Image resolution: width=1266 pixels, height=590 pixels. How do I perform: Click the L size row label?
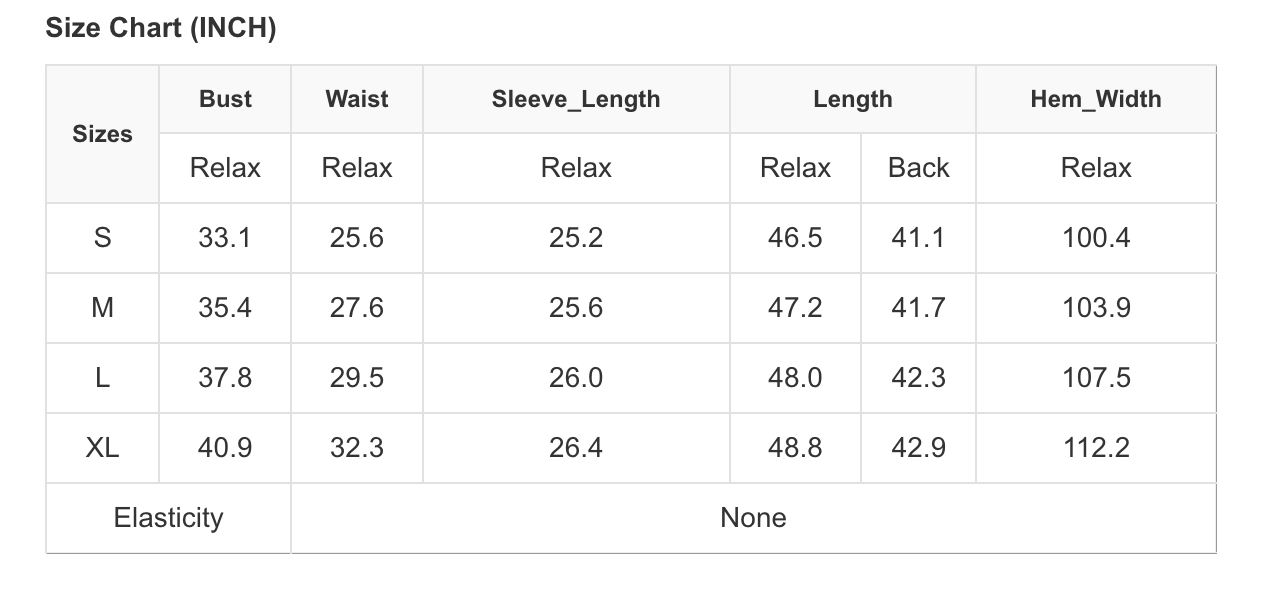click(102, 378)
